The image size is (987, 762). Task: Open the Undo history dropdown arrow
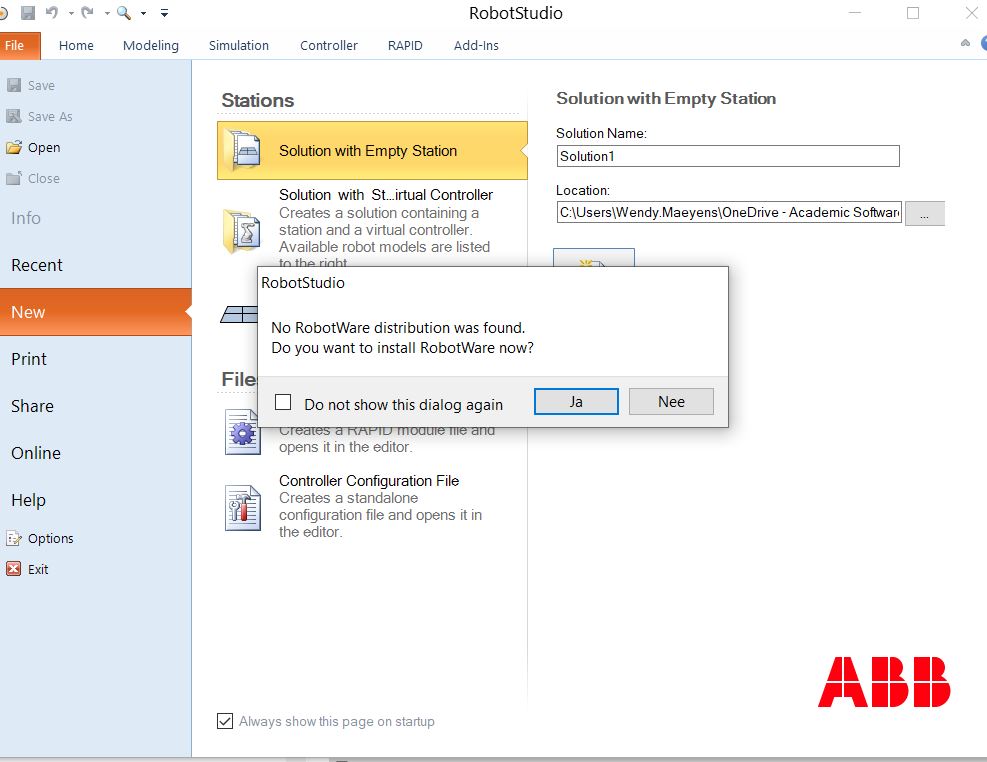tap(71, 13)
